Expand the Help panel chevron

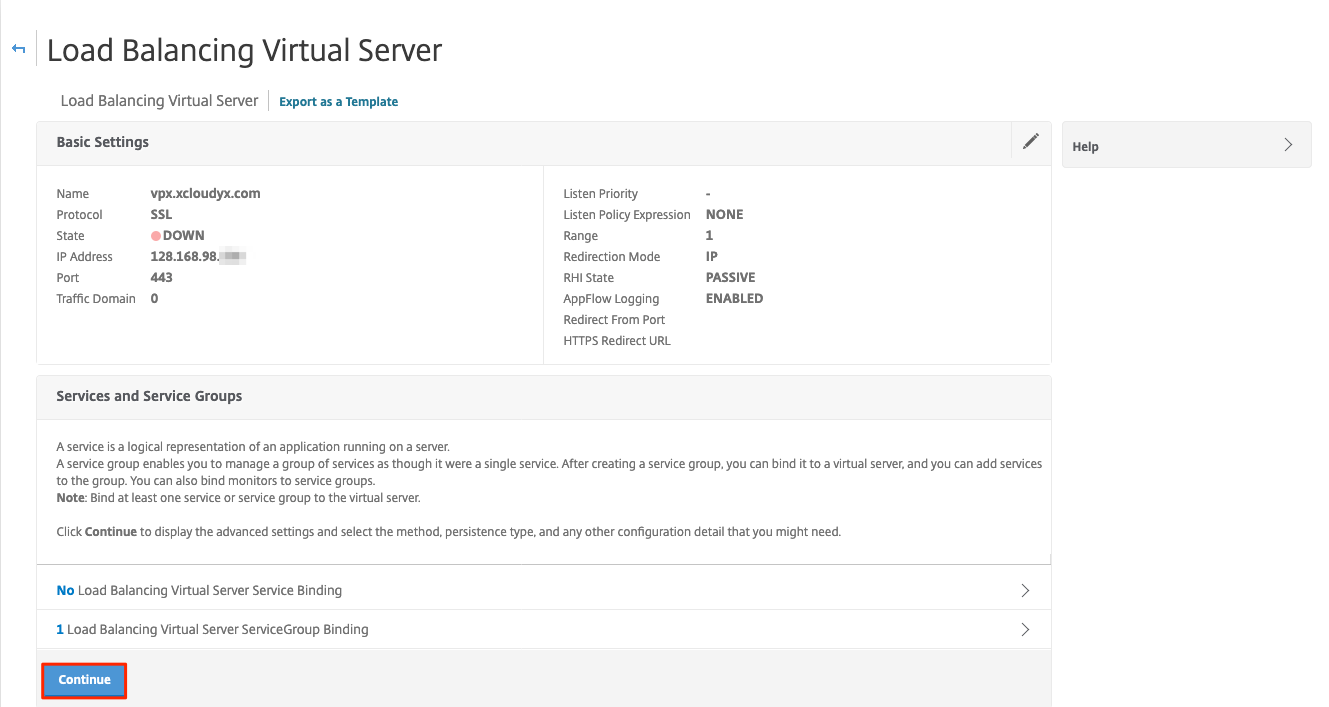[1289, 144]
